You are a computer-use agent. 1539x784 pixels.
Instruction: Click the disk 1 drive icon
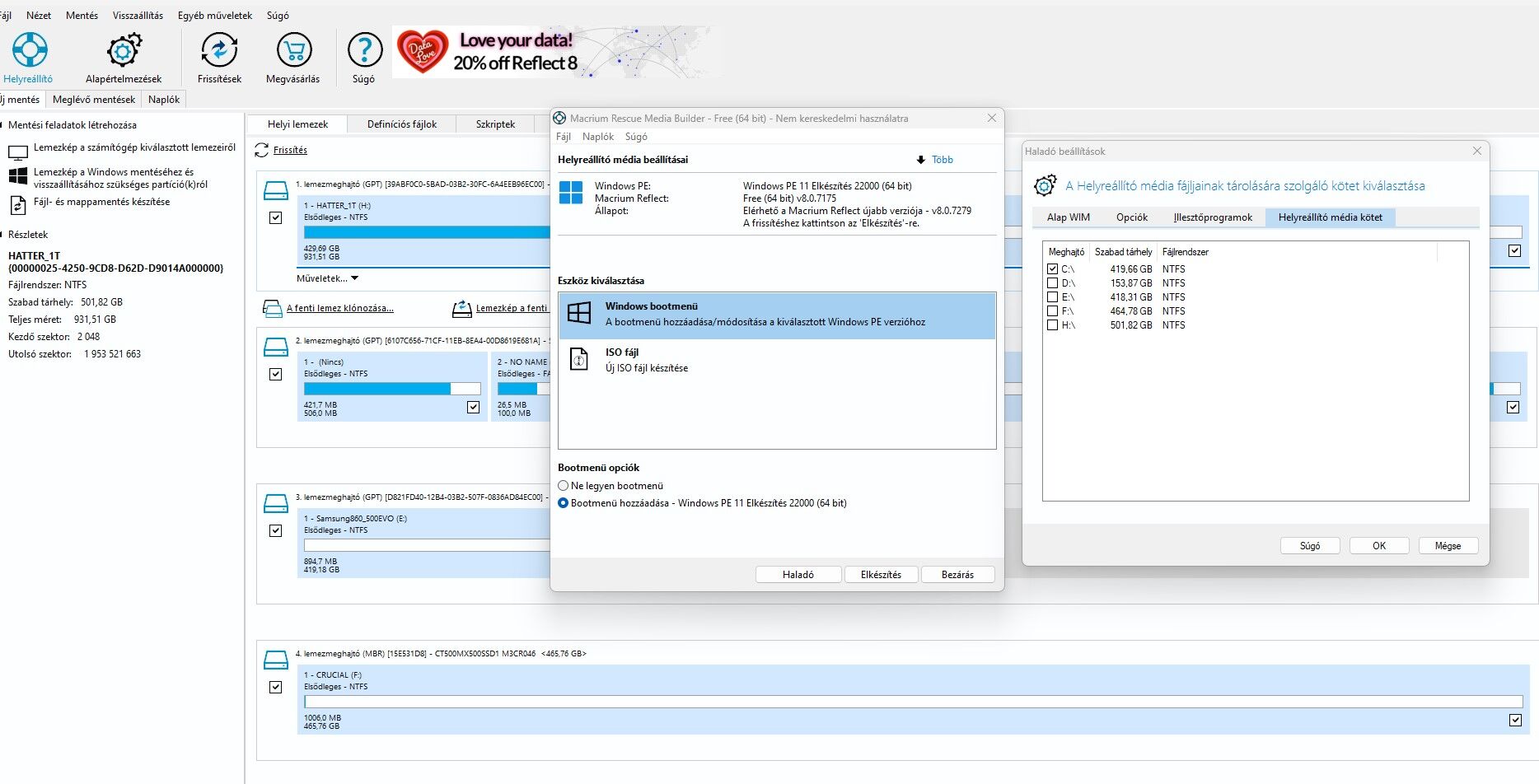(x=275, y=191)
